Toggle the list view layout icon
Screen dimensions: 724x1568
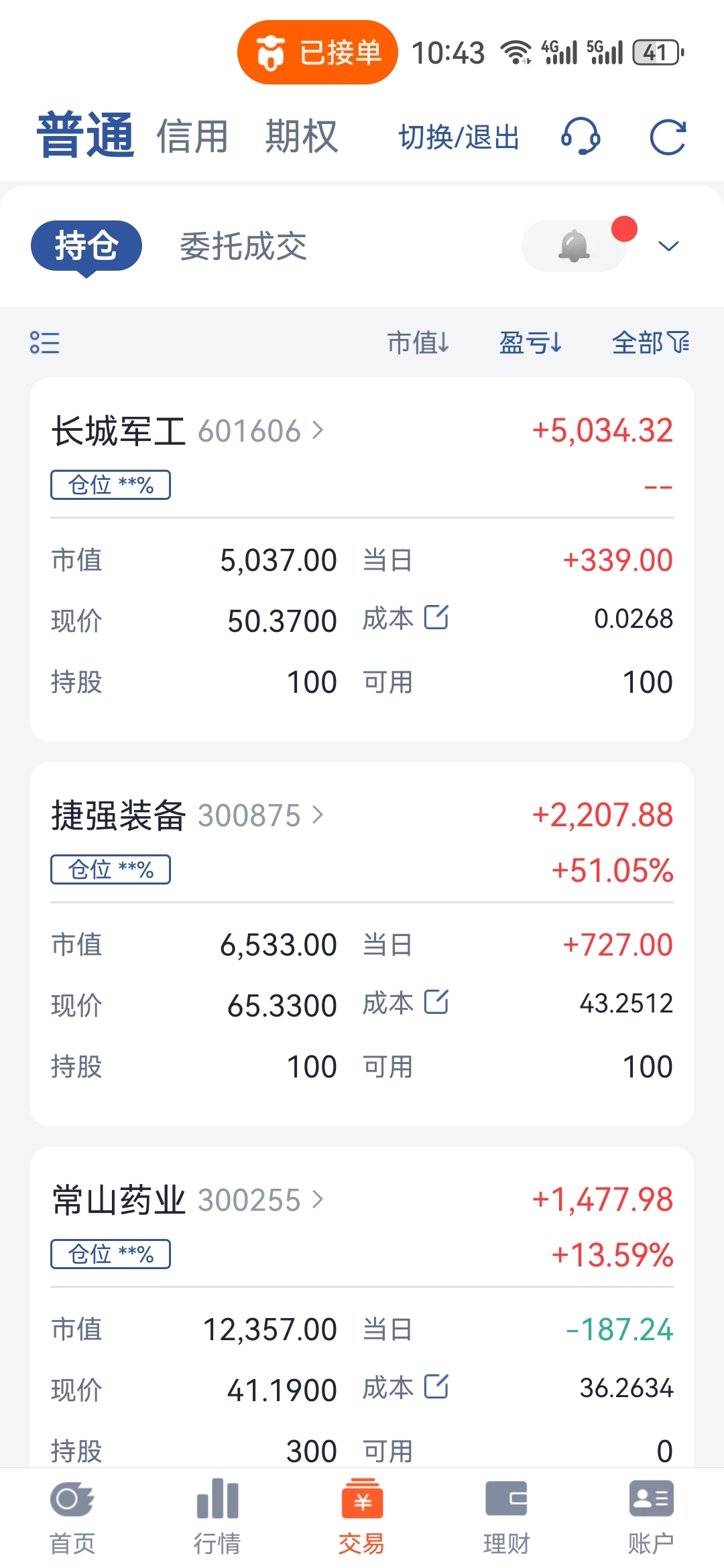coord(45,342)
